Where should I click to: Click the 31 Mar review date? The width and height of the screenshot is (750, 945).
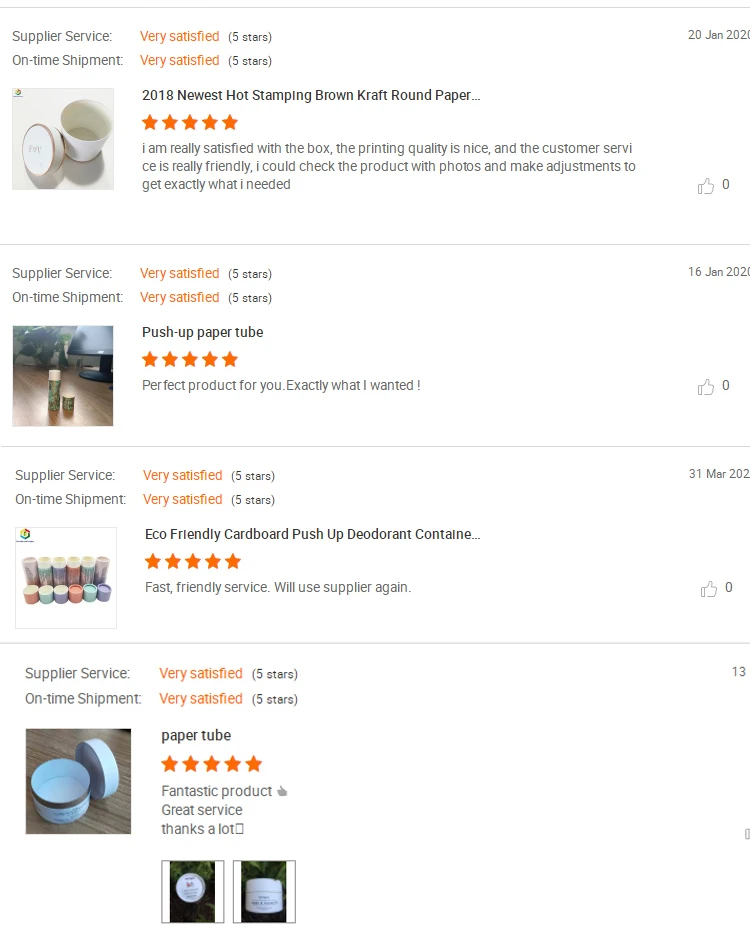coord(719,474)
